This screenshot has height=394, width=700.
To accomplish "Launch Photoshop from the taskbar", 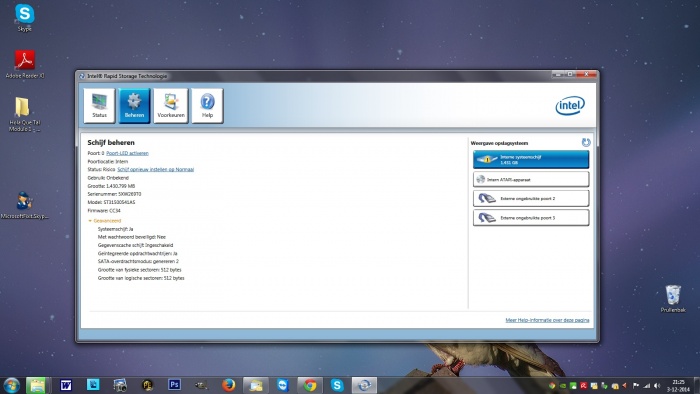I will point(174,385).
